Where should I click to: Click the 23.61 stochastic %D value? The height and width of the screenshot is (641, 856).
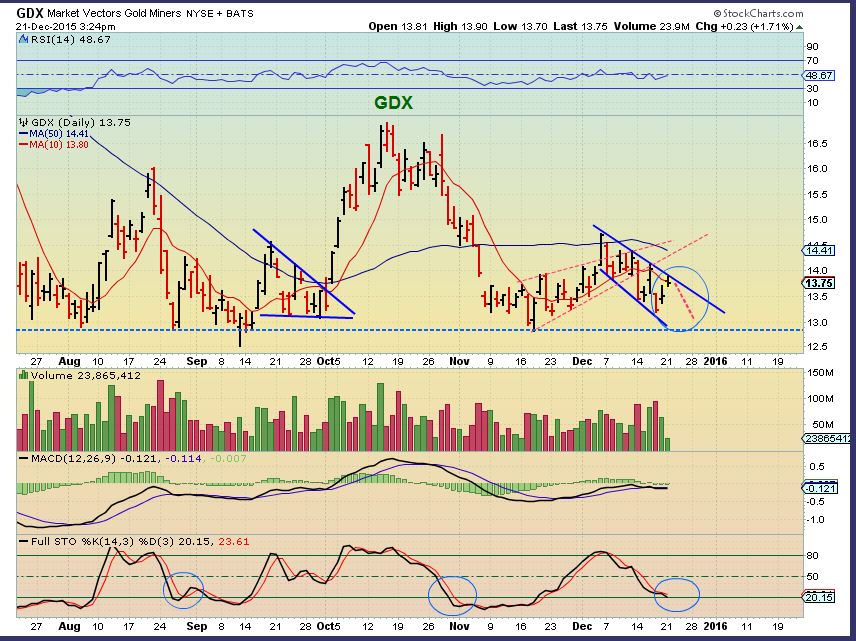tap(234, 542)
